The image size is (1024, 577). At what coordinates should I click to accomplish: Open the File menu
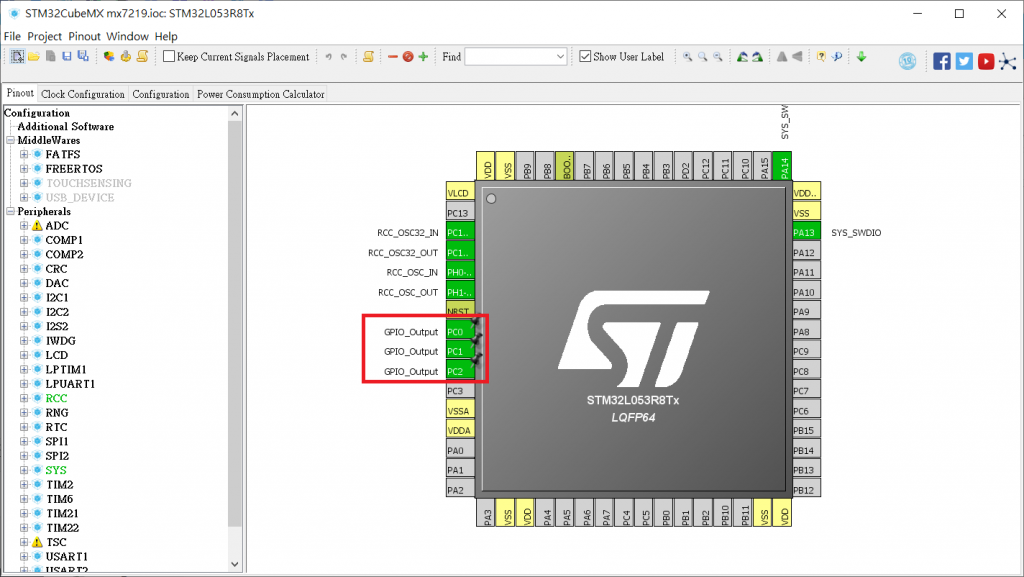[12, 37]
